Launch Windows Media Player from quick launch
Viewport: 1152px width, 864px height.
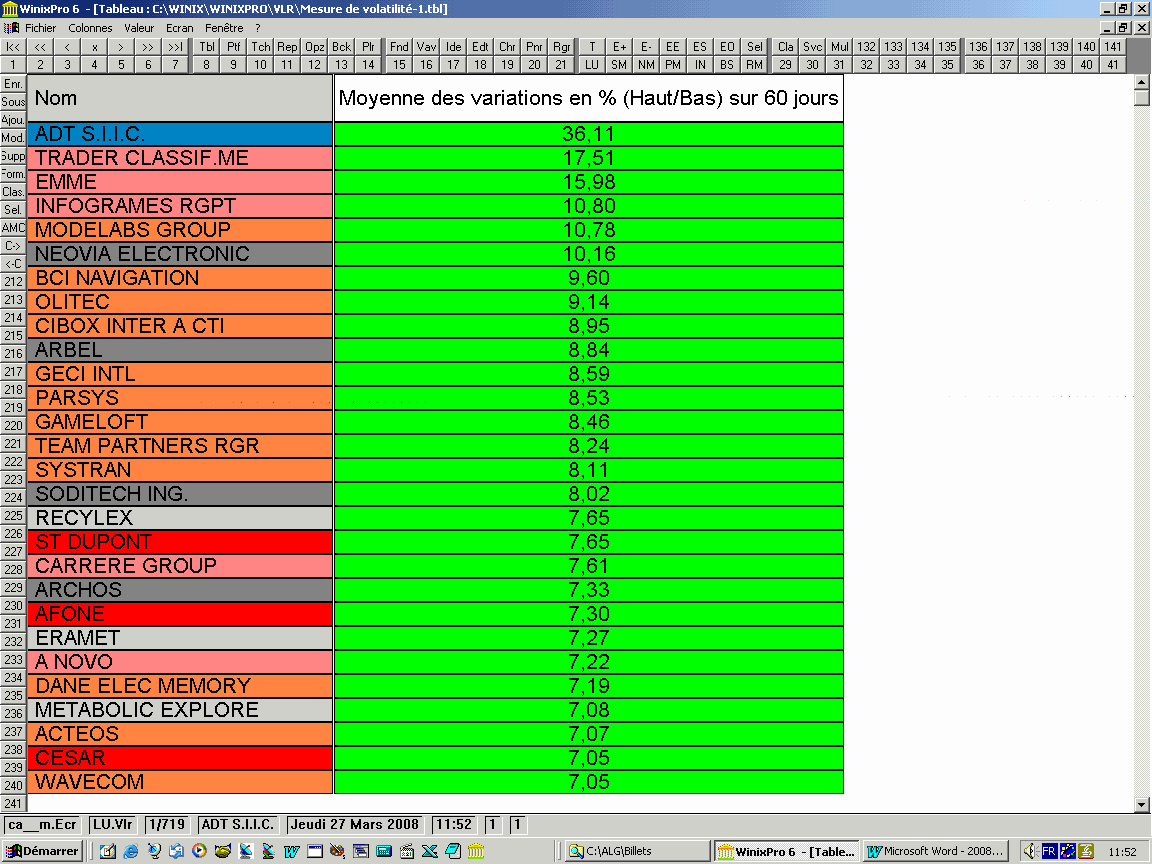click(x=199, y=851)
